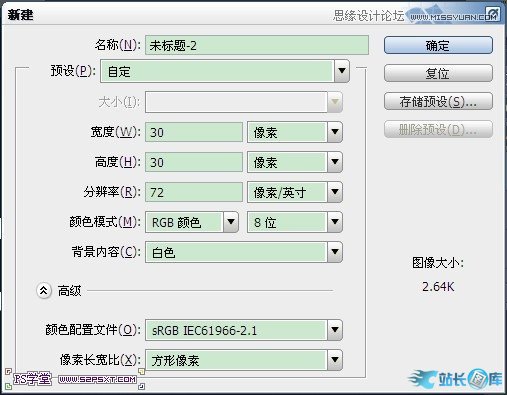Image resolution: width=507 pixels, height=395 pixels.
Task: Click the 颜色配置文件(O): label
Action: pyautogui.click(x=93, y=330)
